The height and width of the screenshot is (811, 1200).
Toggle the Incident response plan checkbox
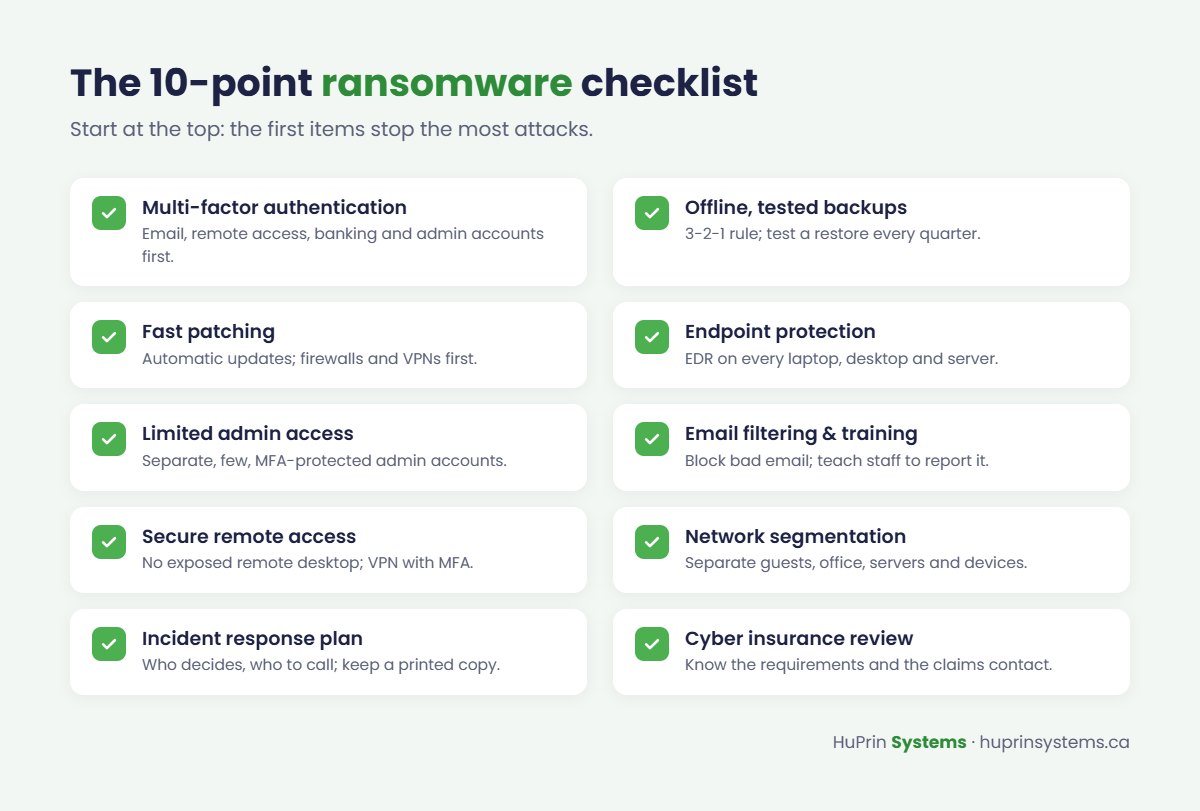(109, 644)
